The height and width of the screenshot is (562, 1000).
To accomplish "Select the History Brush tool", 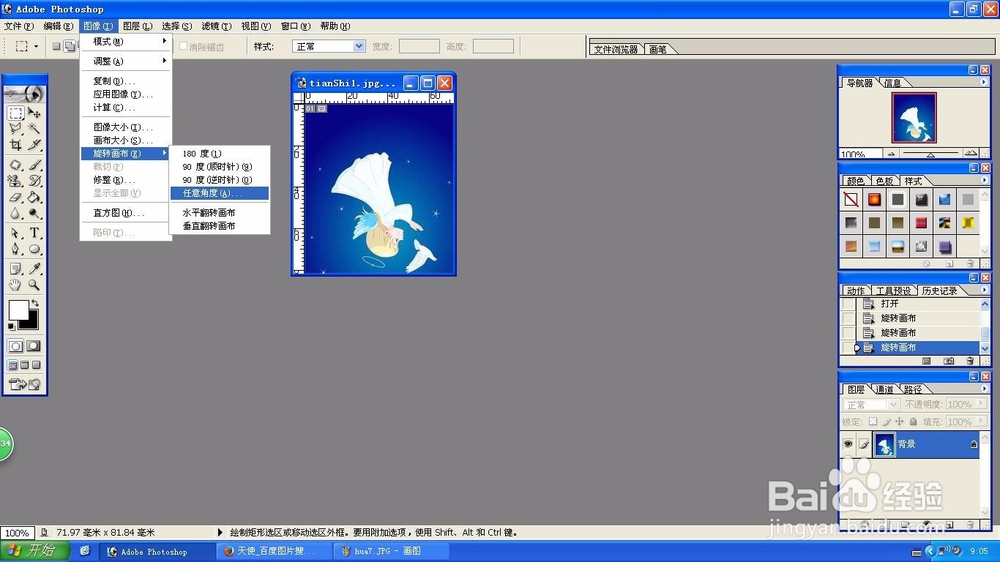I will [x=34, y=181].
